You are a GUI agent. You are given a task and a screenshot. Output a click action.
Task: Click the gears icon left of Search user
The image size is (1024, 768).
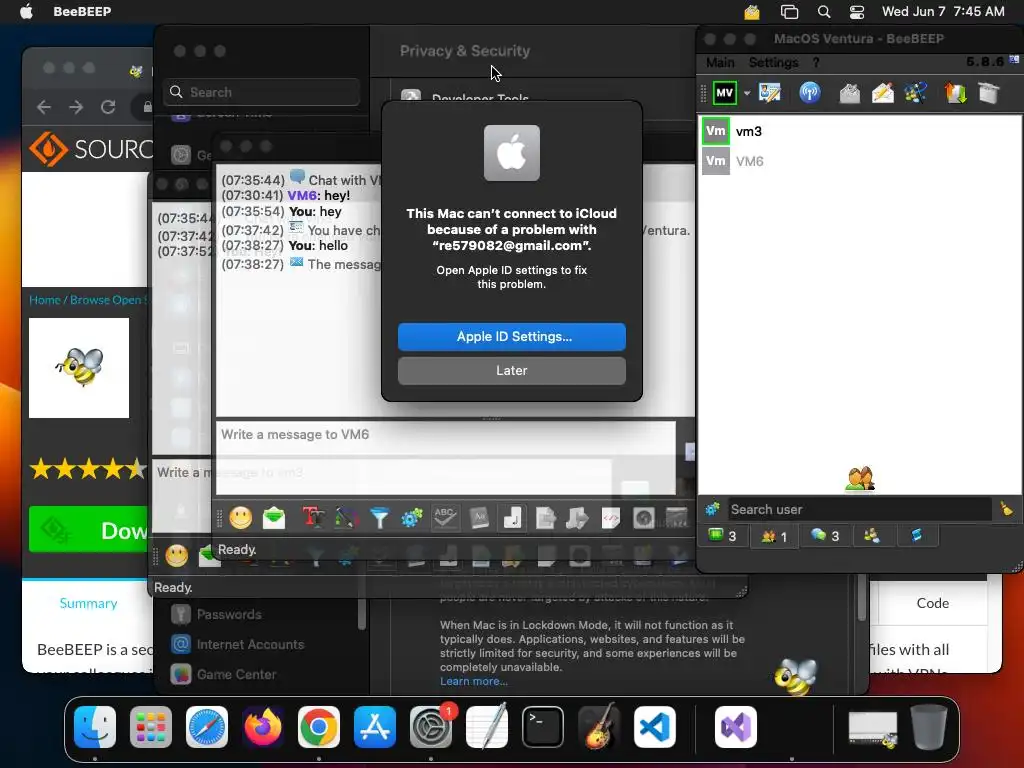pos(712,509)
